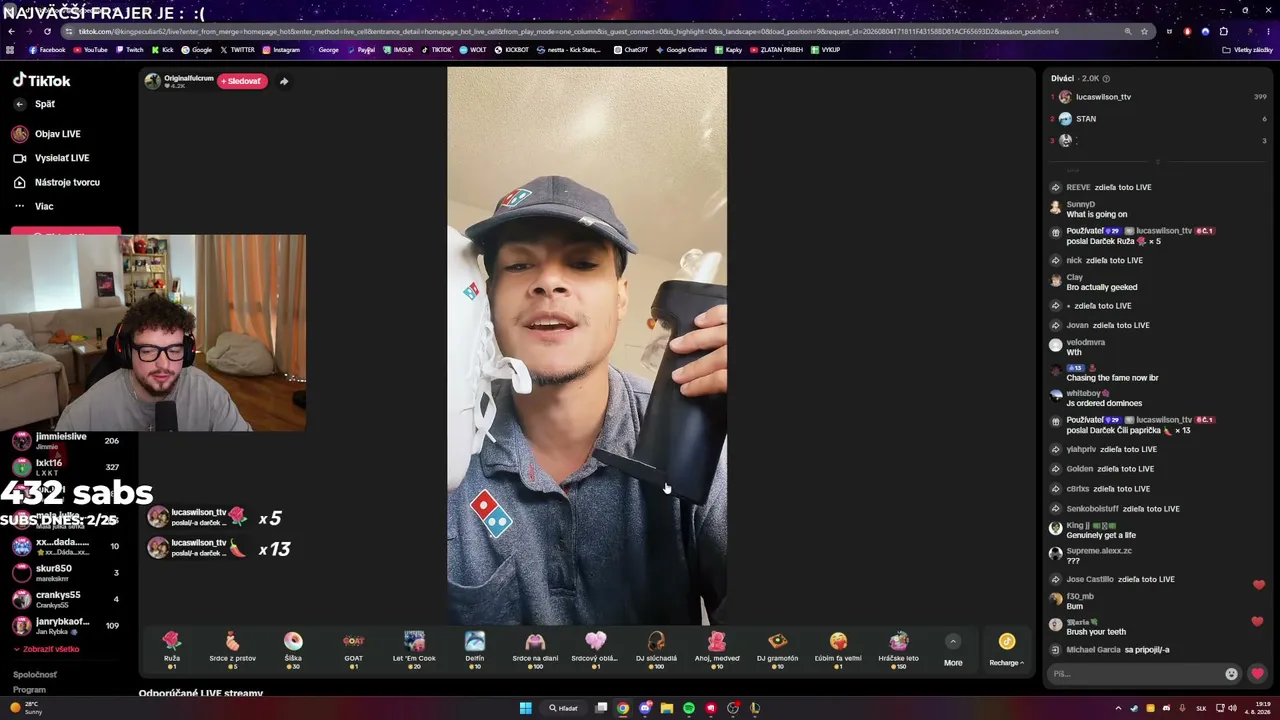1280x720 pixels.
Task: Follow streamer with the Sledovať button
Action: [x=242, y=81]
